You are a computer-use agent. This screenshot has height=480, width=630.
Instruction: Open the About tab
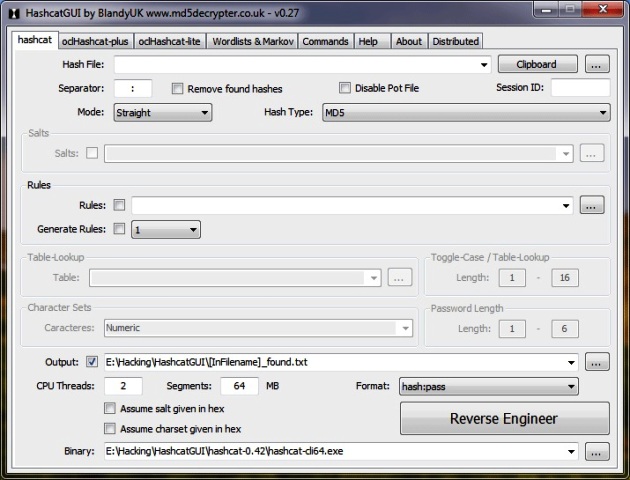click(x=409, y=41)
